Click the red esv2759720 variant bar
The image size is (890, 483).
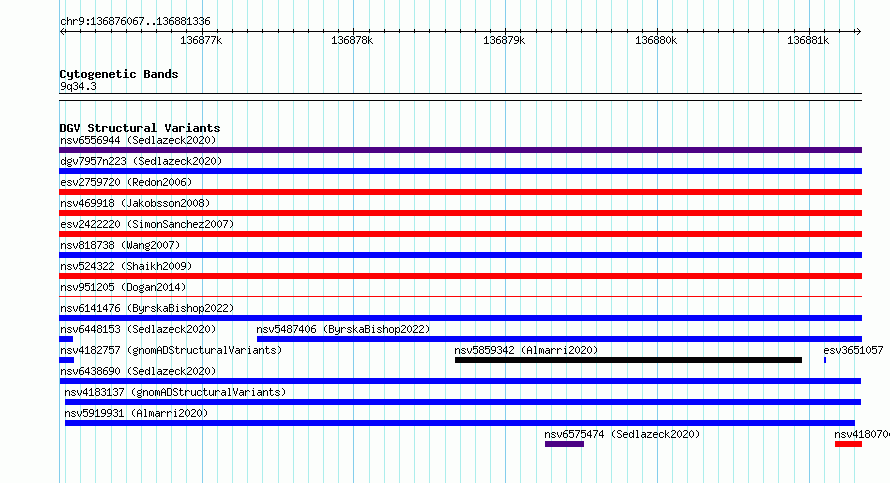pos(460,192)
